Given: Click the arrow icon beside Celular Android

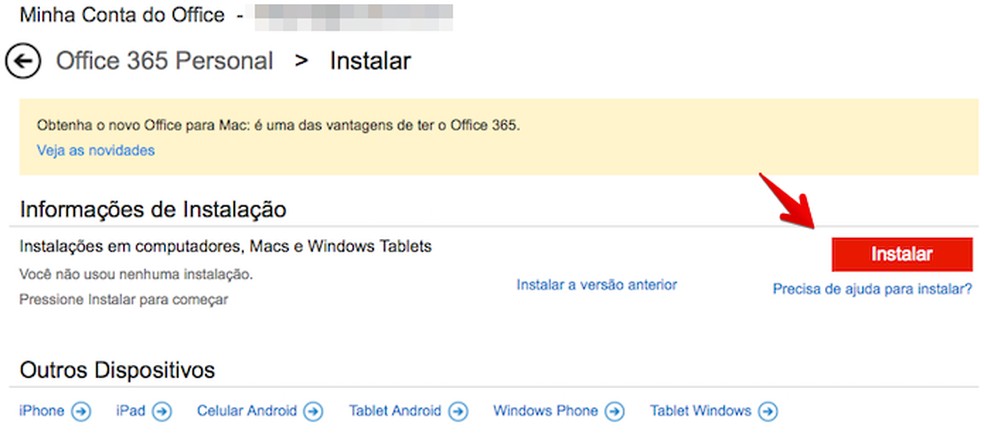Looking at the screenshot, I should pos(313,411).
